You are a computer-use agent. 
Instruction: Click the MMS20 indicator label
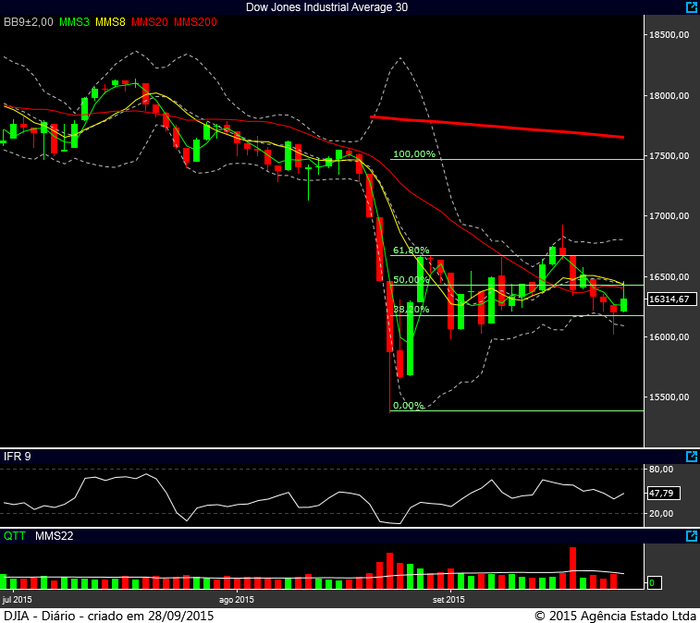coord(150,22)
